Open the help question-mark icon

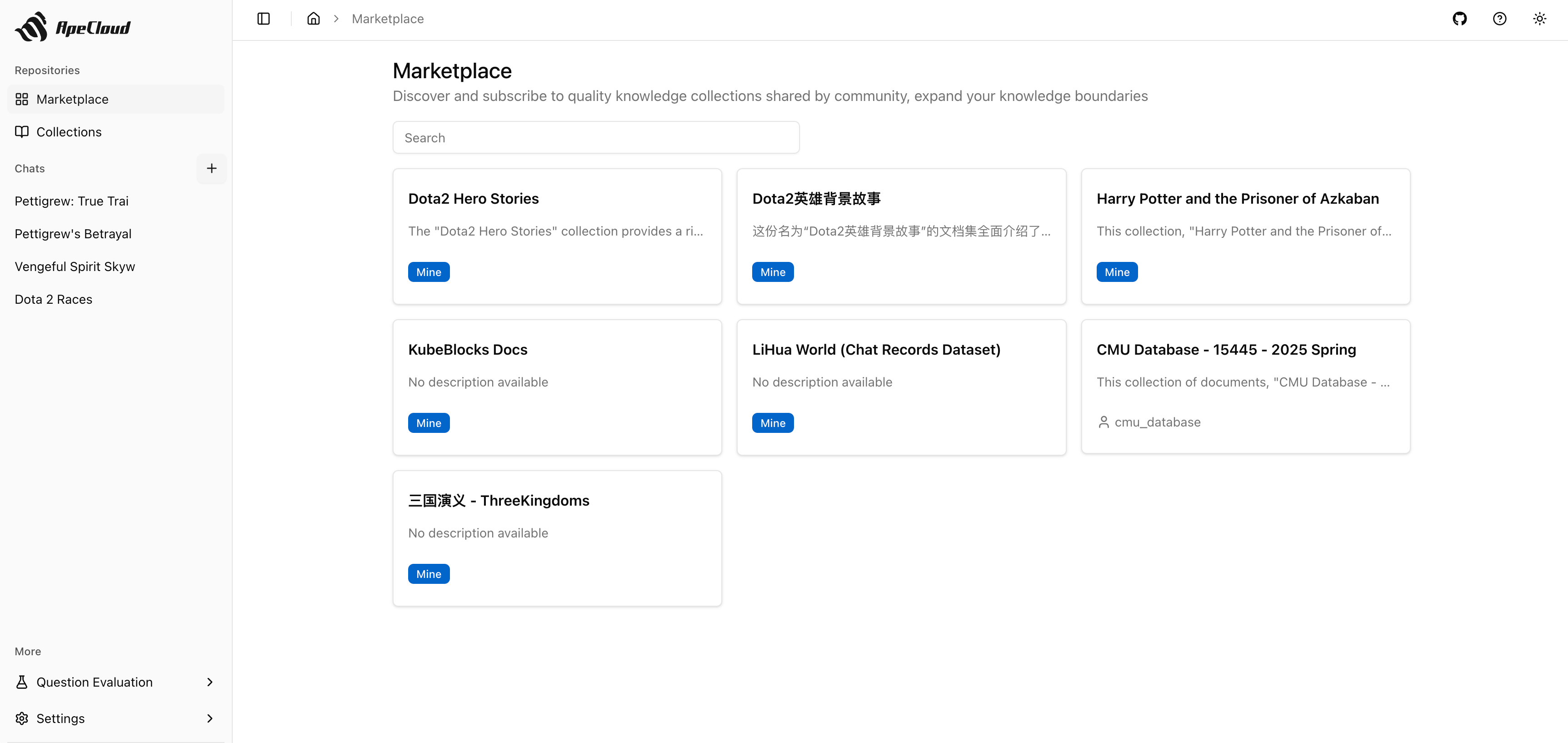pyautogui.click(x=1500, y=19)
